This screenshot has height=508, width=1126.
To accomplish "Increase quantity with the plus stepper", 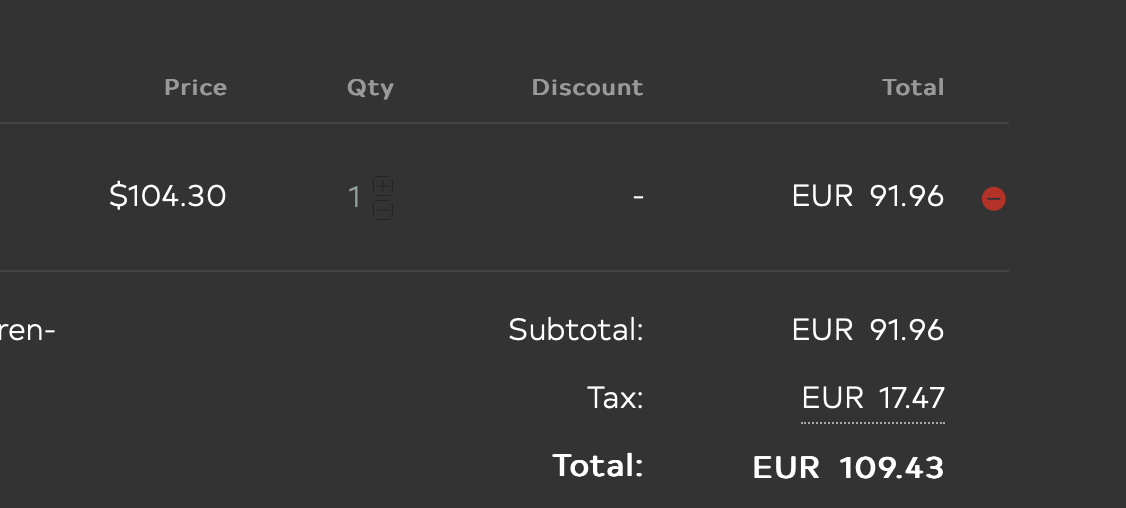I will click(x=383, y=186).
